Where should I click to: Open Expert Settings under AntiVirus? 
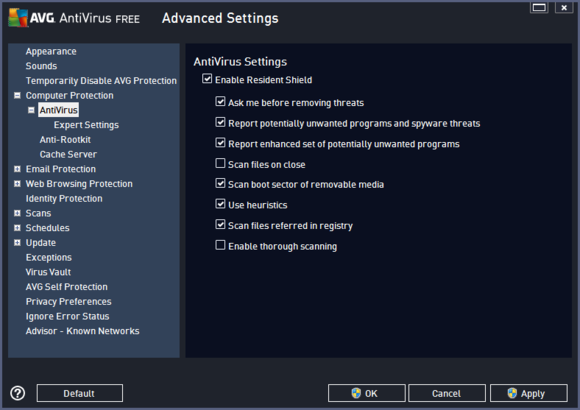point(86,125)
